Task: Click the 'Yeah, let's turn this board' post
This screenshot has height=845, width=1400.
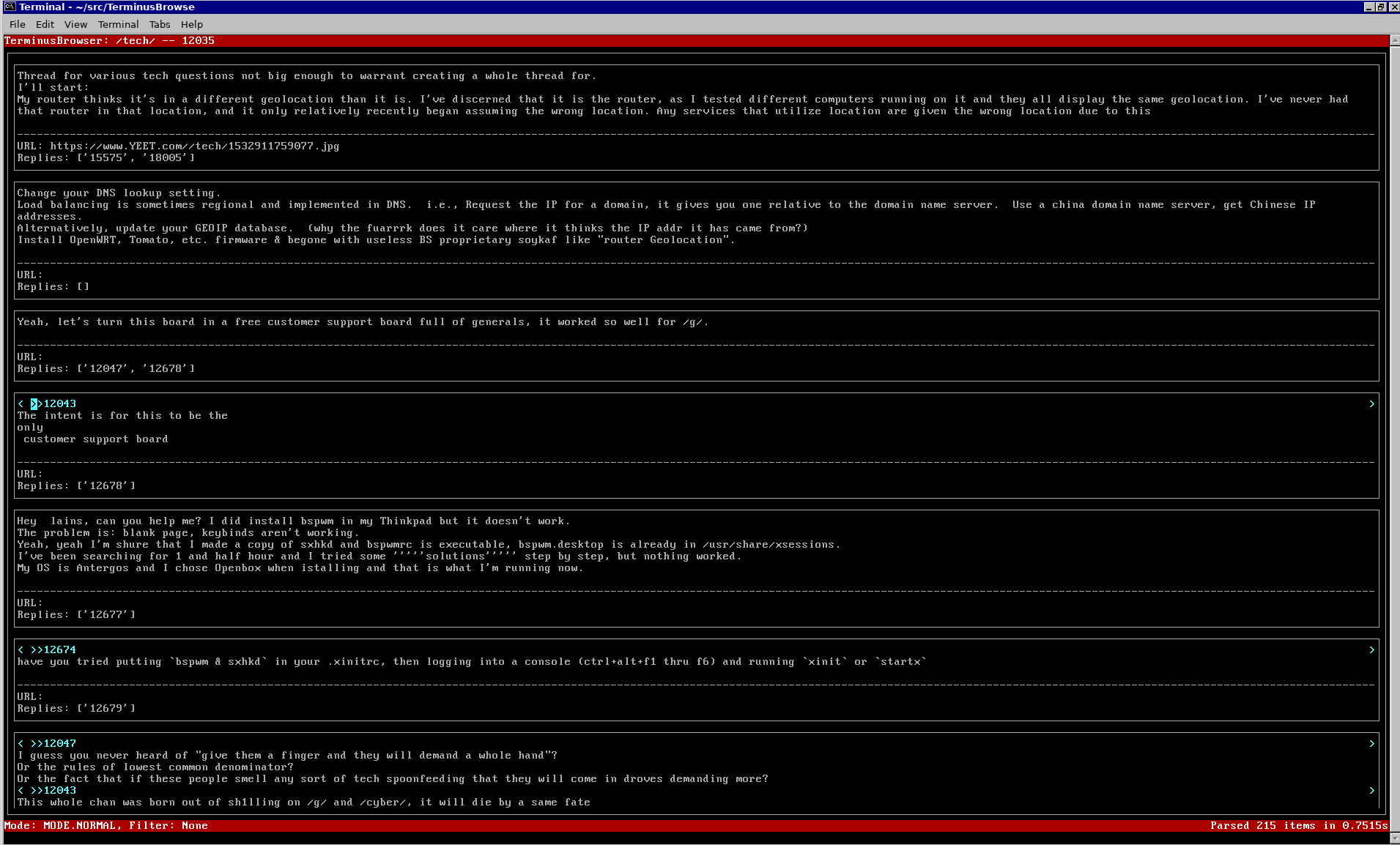Action: tap(363, 321)
